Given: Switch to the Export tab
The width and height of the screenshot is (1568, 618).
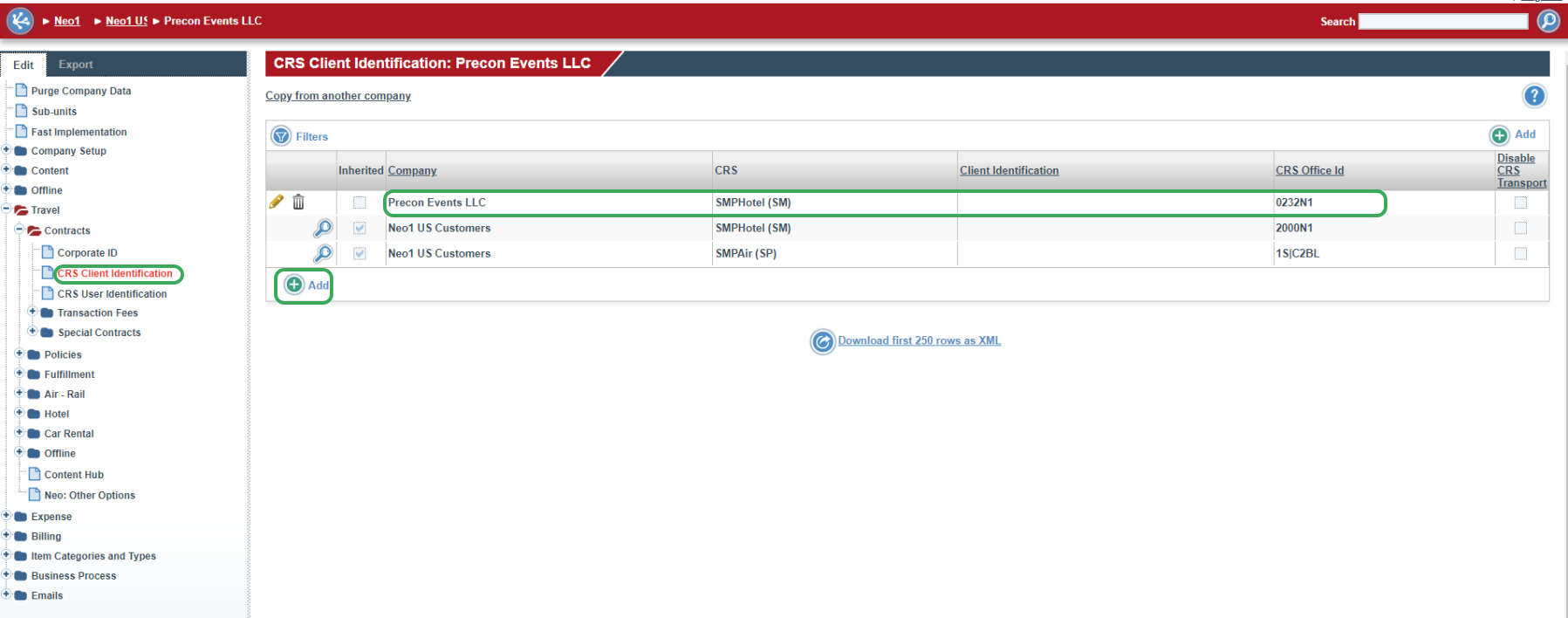Looking at the screenshot, I should pos(76,65).
